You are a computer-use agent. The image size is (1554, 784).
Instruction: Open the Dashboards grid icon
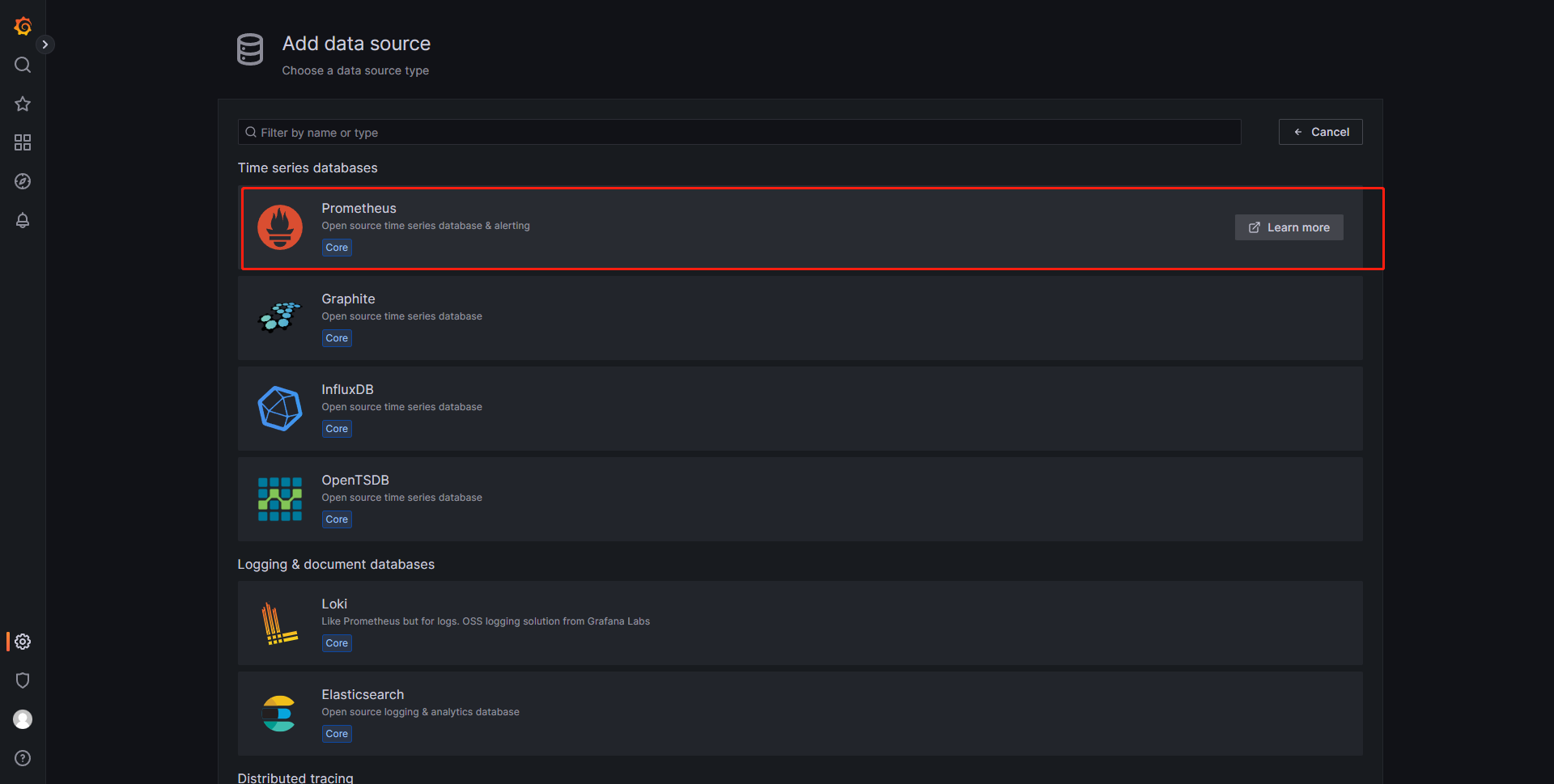(x=23, y=142)
